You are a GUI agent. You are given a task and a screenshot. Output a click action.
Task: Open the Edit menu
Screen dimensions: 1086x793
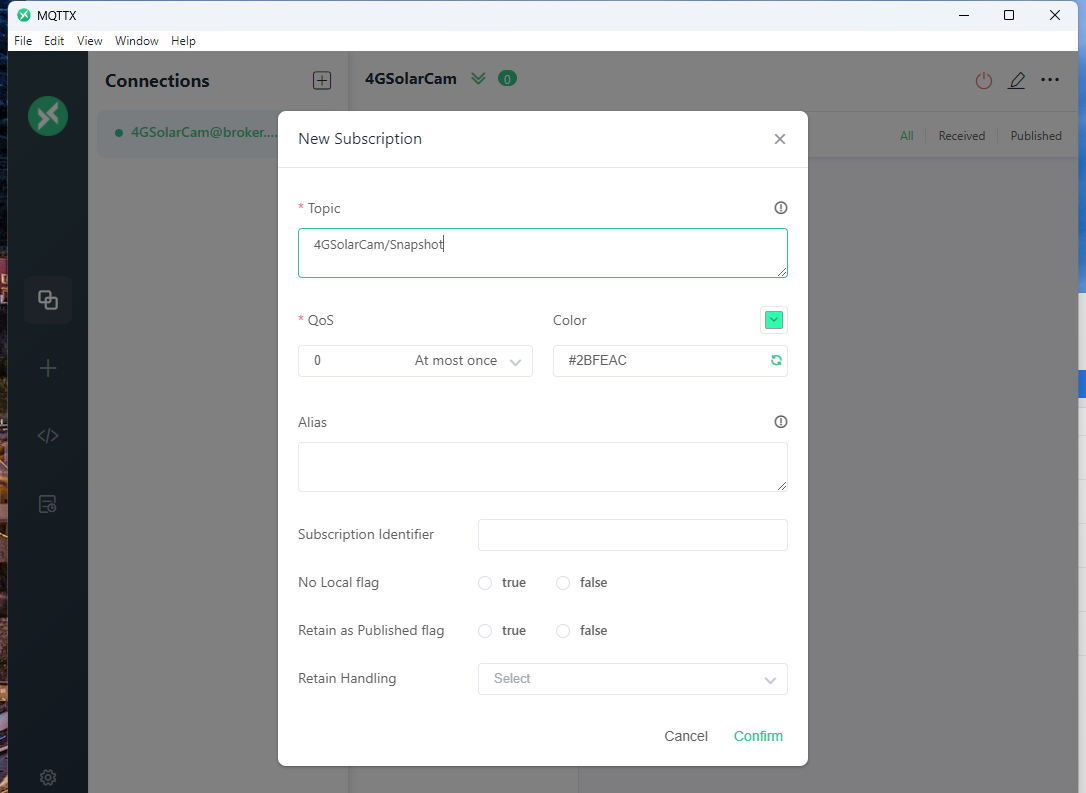pos(54,41)
